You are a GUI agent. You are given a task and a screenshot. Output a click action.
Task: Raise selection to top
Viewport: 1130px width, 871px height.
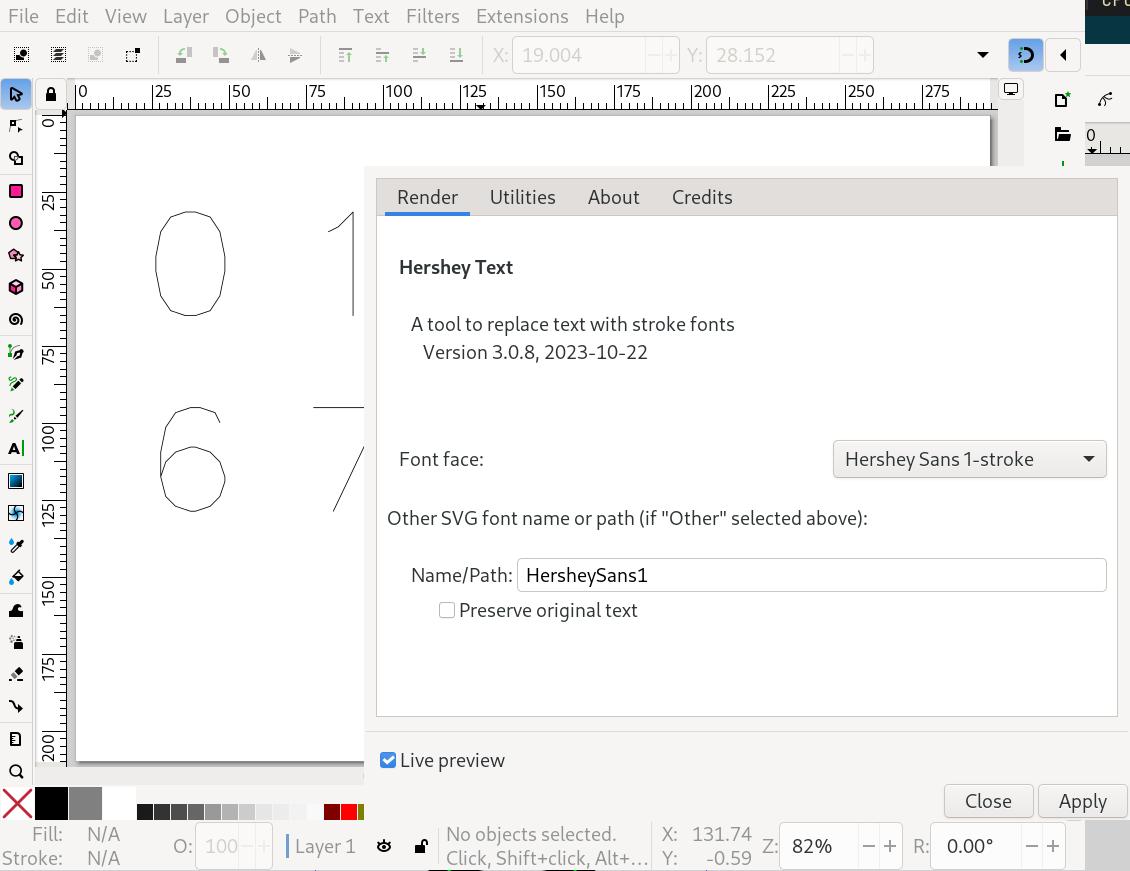345,55
